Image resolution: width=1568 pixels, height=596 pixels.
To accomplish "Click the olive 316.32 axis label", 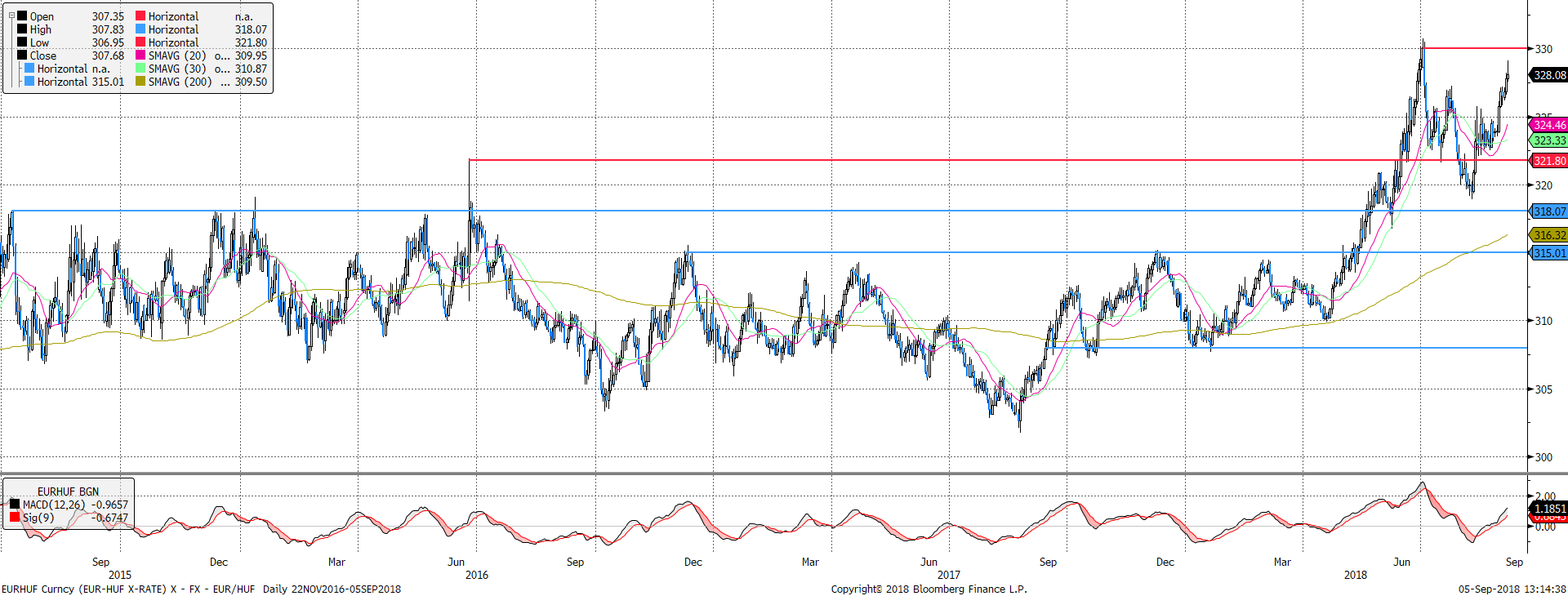I will pyautogui.click(x=1549, y=235).
